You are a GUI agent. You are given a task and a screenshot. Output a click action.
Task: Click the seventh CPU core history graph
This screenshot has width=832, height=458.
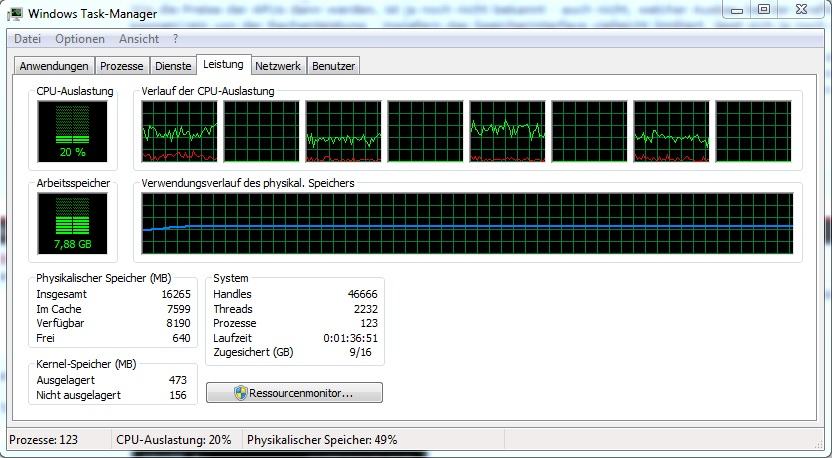671,131
